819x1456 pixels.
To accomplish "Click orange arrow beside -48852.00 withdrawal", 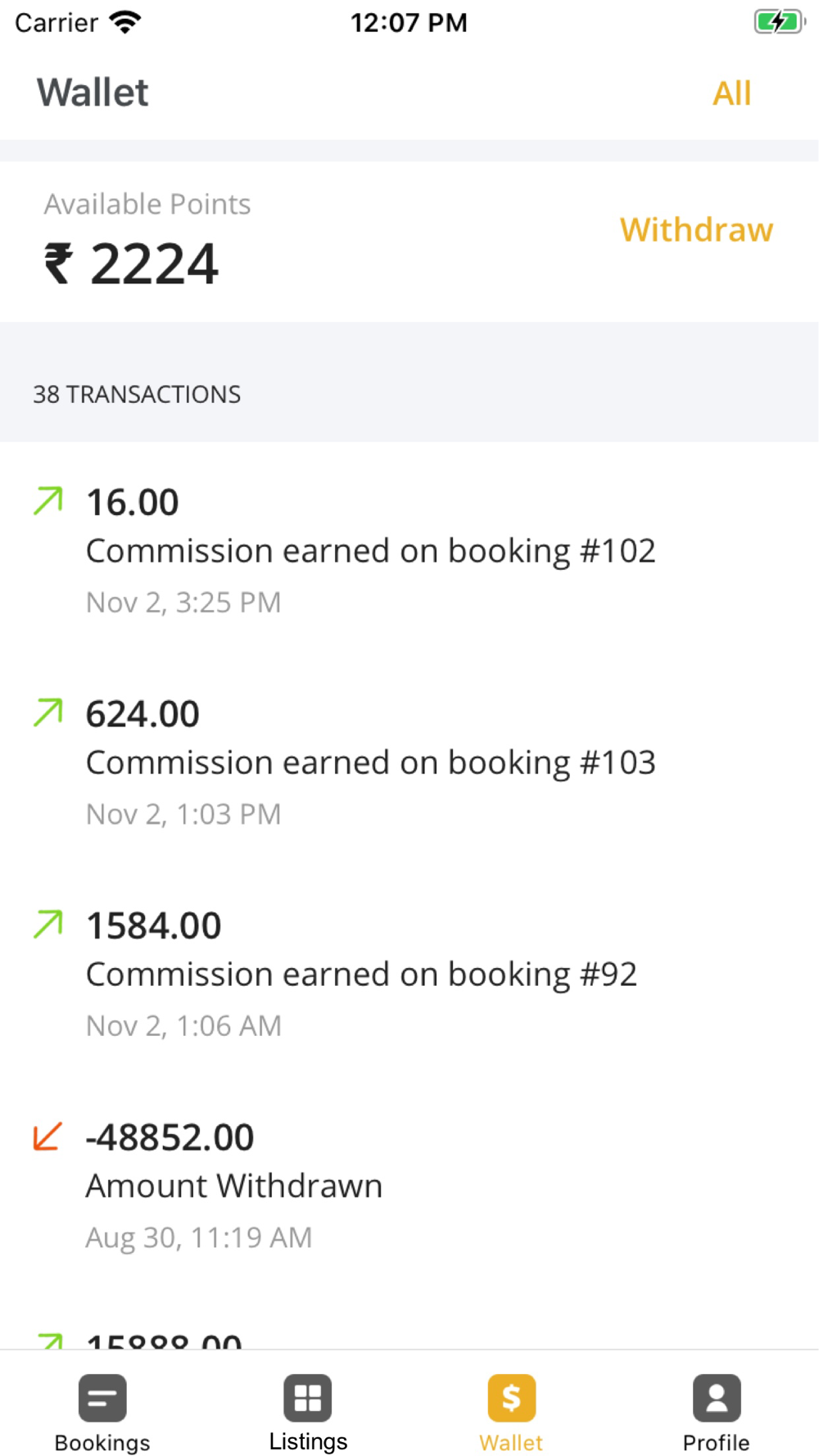I will [48, 1137].
